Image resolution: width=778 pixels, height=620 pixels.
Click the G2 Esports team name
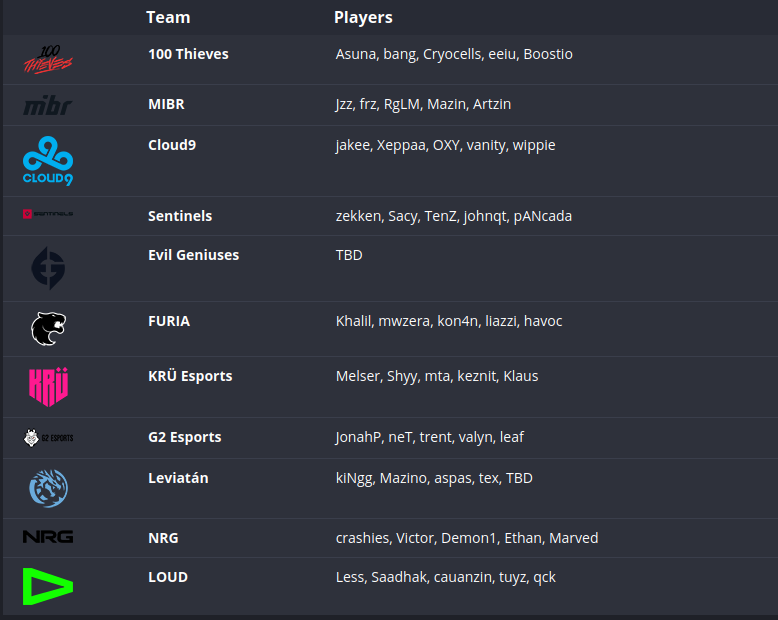point(185,437)
